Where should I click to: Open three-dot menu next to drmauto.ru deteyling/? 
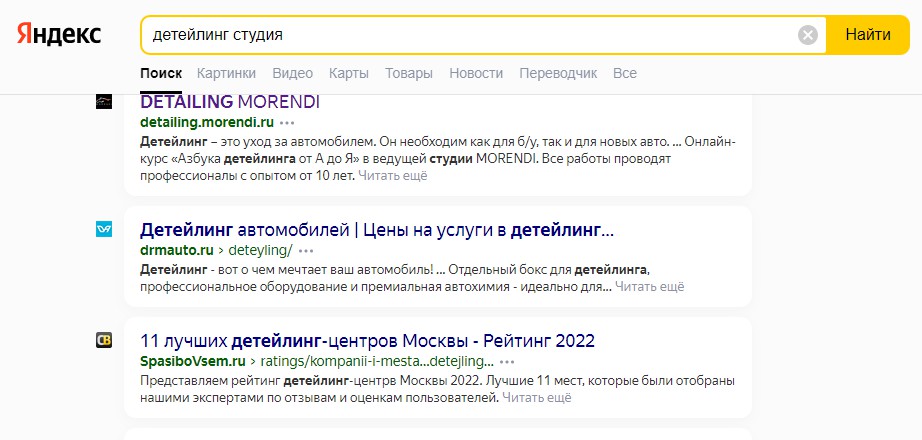[x=306, y=251]
